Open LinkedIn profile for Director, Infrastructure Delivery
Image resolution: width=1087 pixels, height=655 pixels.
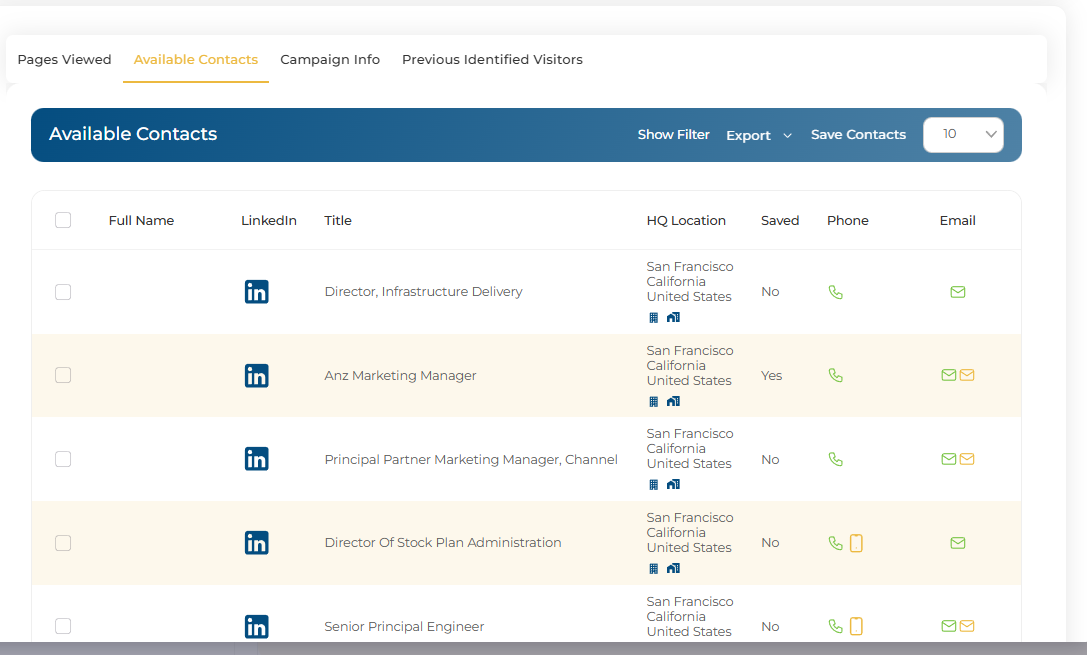(x=256, y=292)
